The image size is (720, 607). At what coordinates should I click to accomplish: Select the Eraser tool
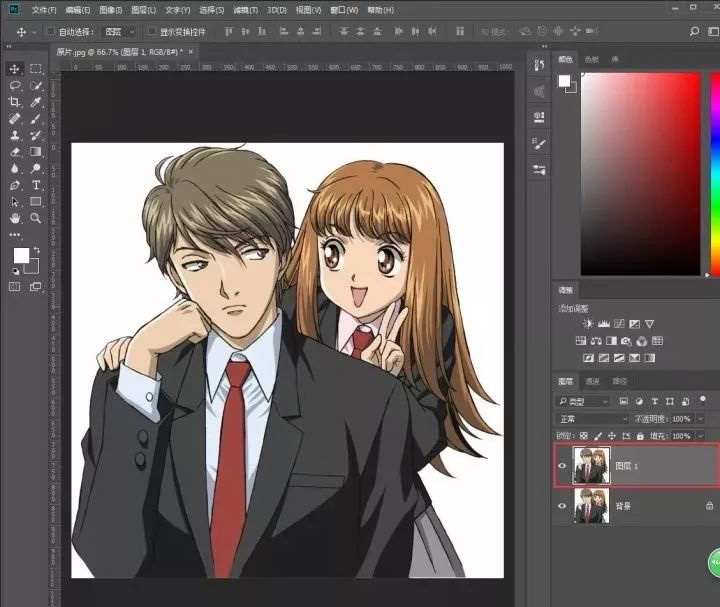15,152
